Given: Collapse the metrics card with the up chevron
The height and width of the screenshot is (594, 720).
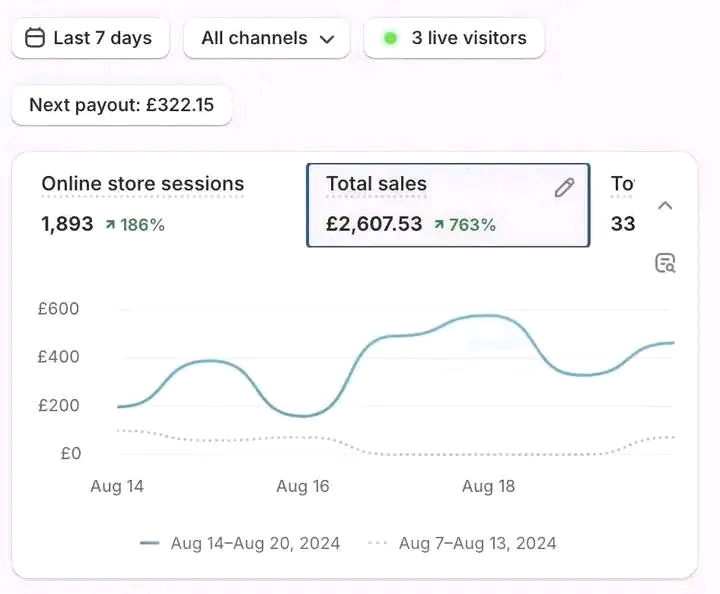Looking at the screenshot, I should tap(665, 205).
